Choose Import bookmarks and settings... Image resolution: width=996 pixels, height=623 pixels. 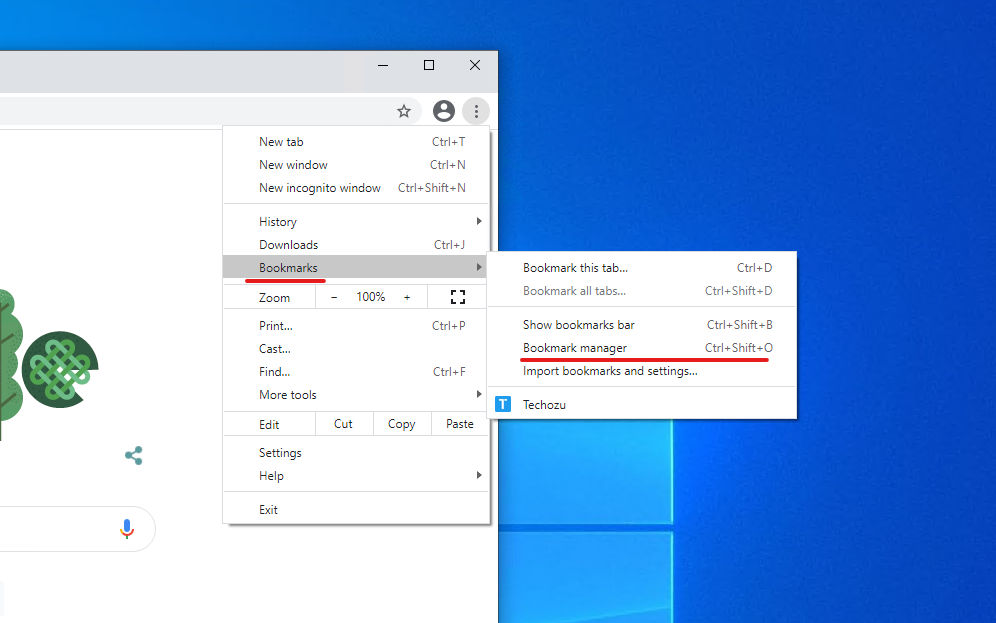642,371
